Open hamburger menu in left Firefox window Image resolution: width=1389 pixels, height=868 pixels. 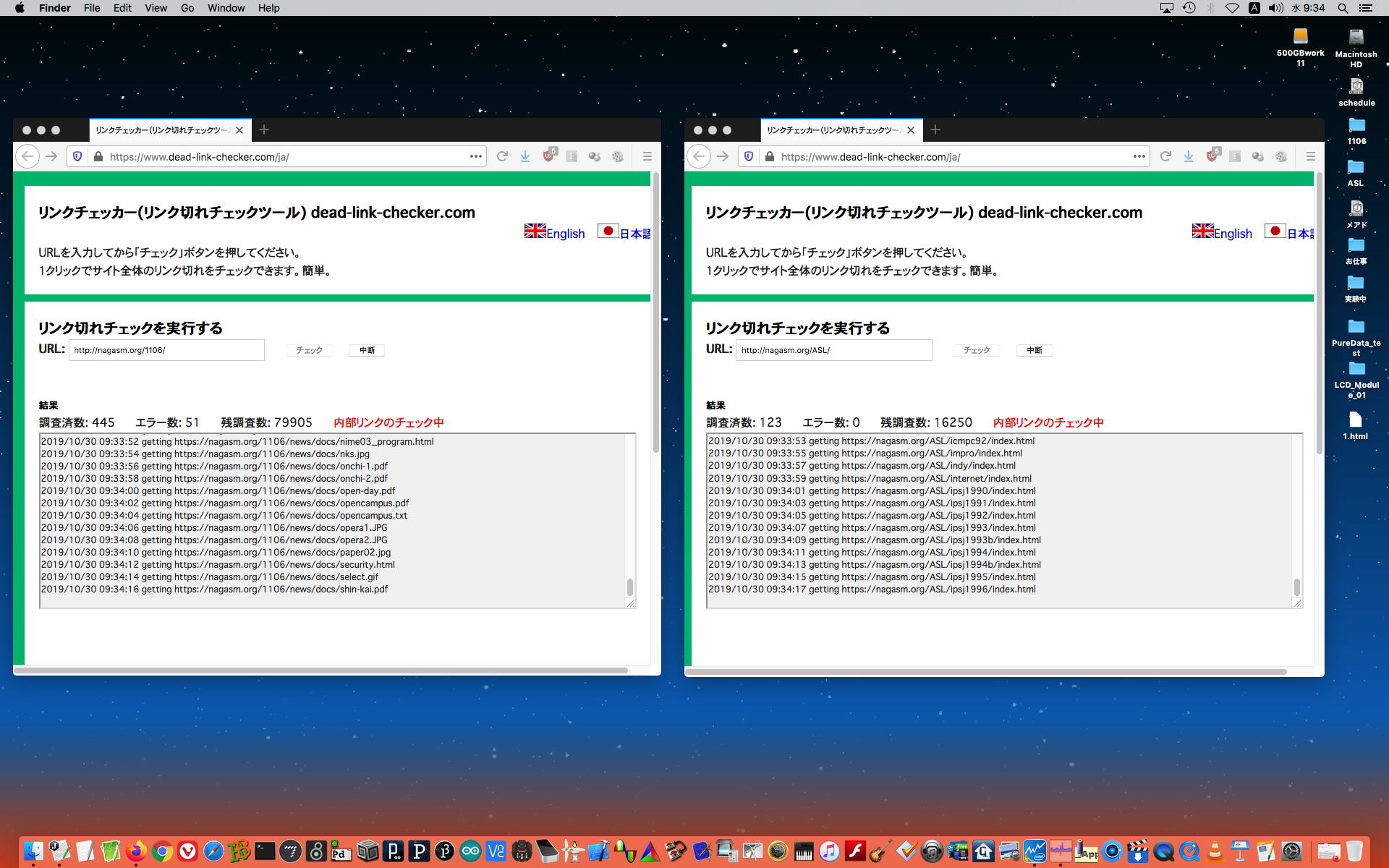coord(647,156)
